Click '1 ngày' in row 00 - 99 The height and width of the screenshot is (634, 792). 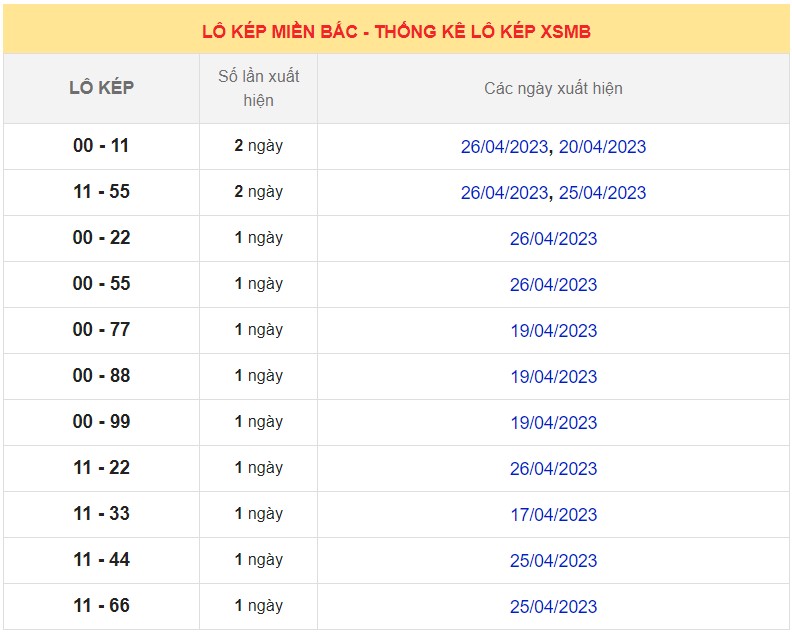coord(259,422)
